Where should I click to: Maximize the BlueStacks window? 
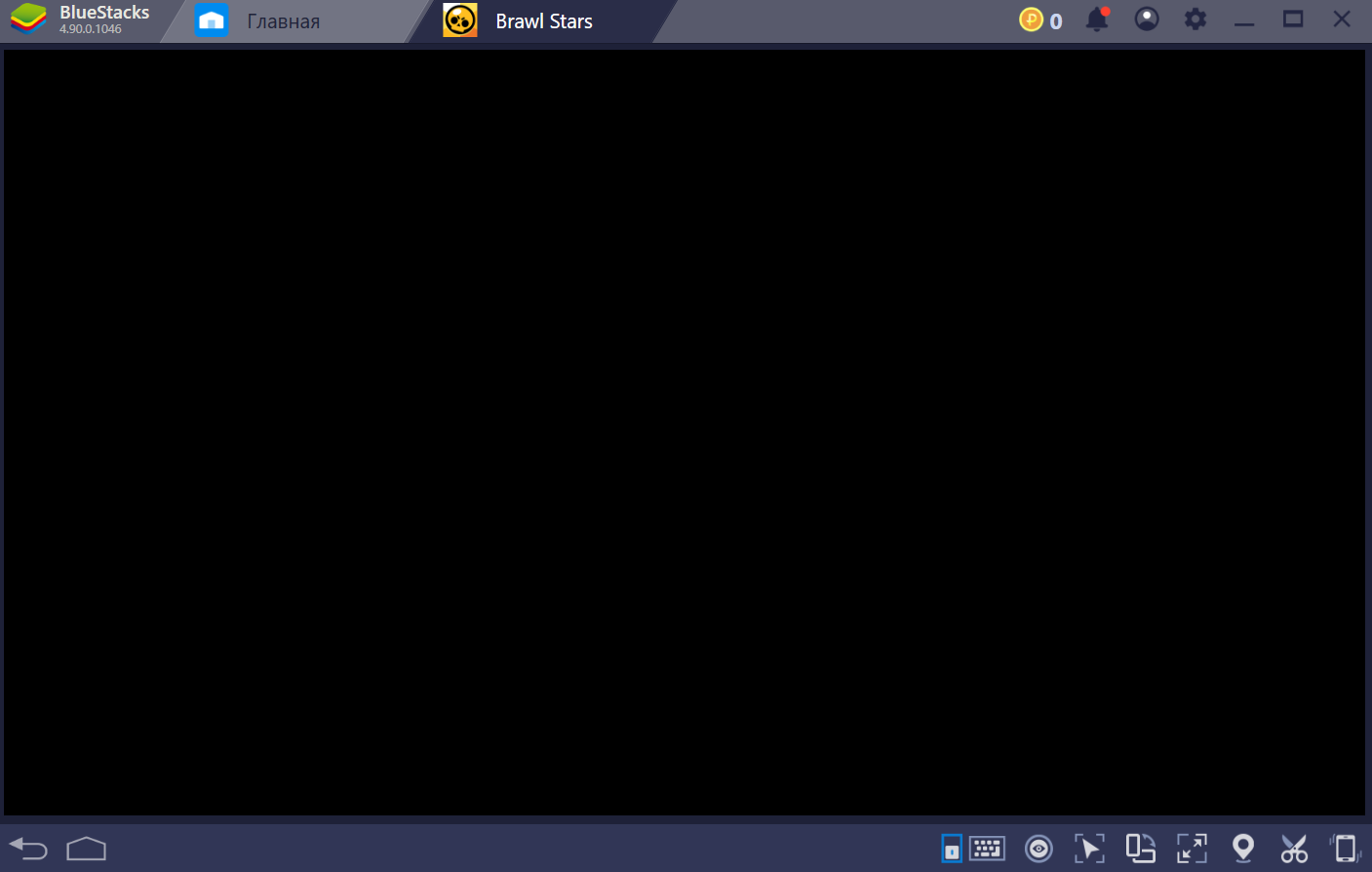coord(1293,20)
